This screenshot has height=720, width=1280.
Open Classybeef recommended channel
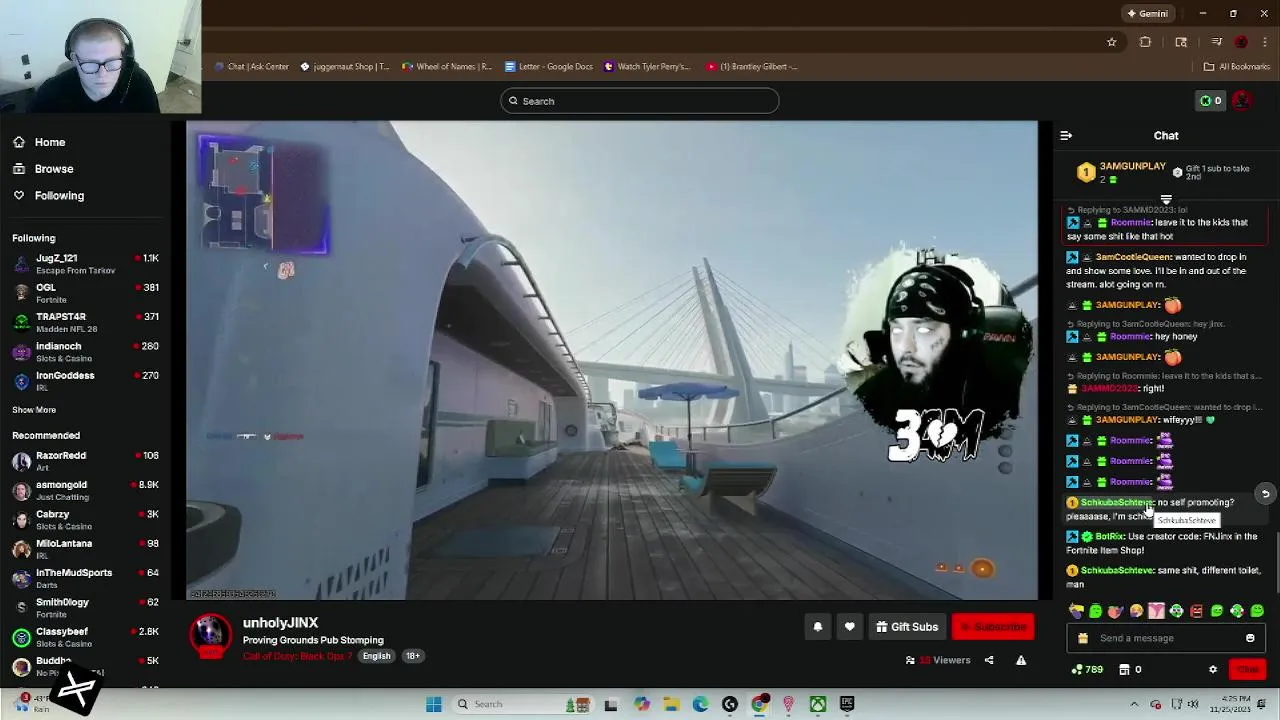86,637
